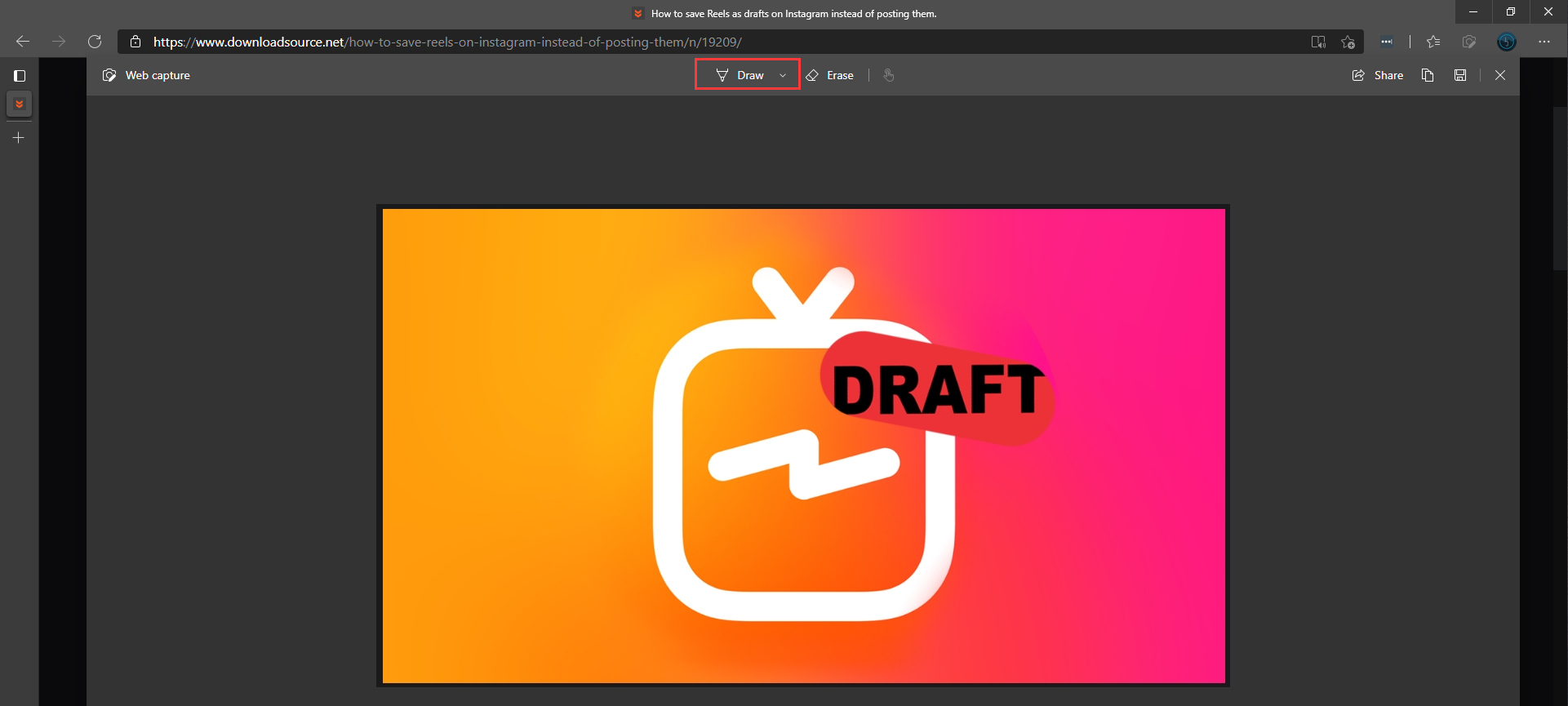1568x706 pixels.
Task: View site security lock info
Action: tap(135, 42)
